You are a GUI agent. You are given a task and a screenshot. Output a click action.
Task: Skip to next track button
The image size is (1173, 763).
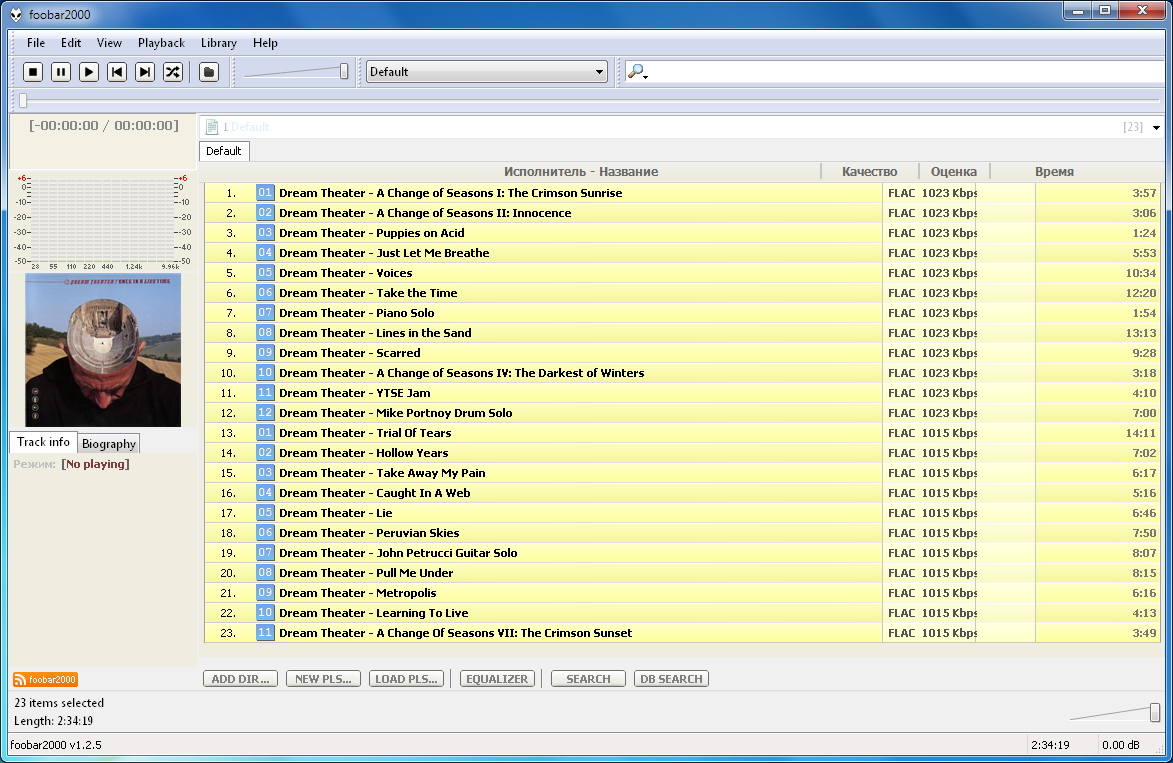click(145, 72)
